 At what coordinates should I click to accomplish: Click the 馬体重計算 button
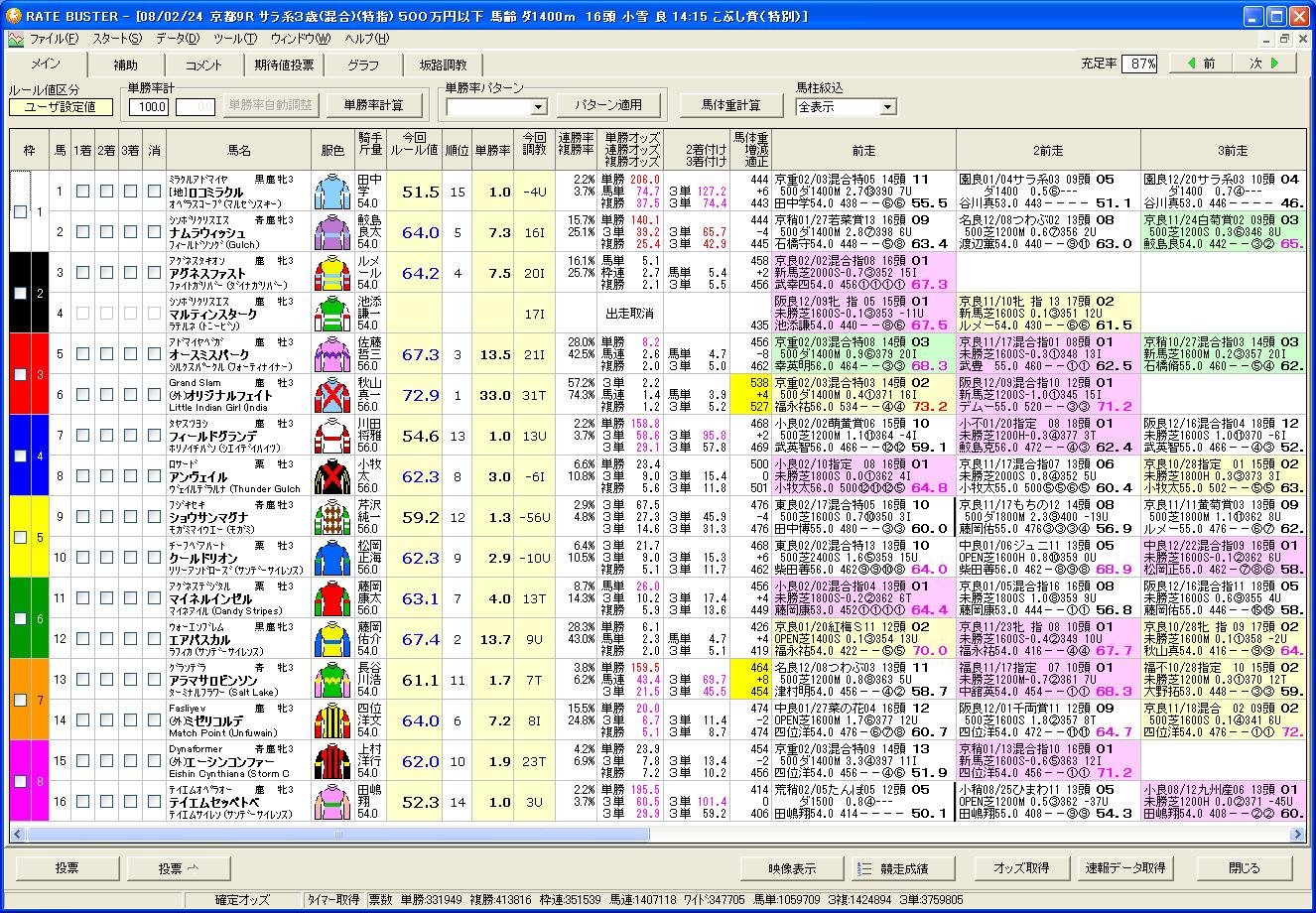coord(731,105)
